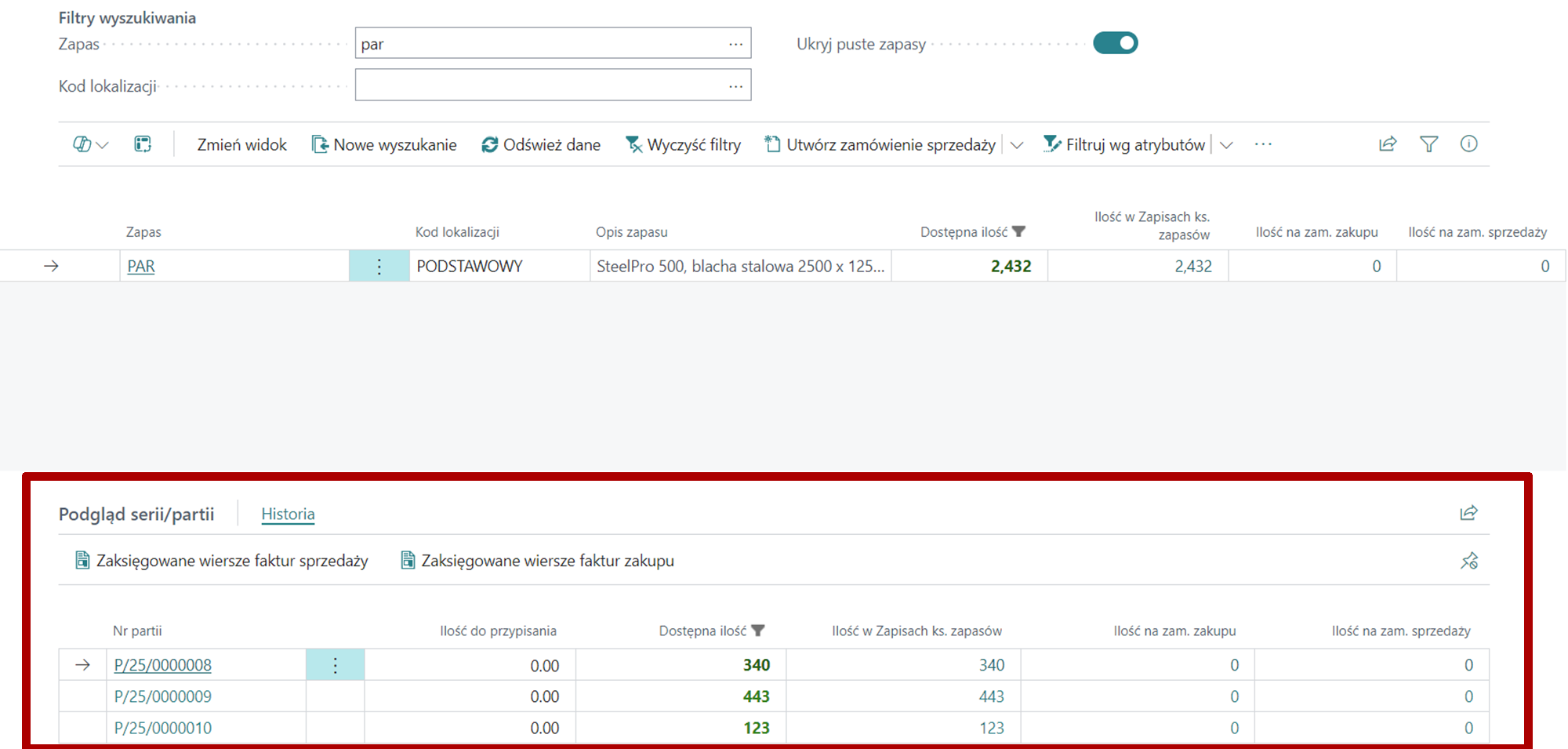This screenshot has height=749, width=1568.
Task: Click Nowe wyszukanie action
Action: coord(384,145)
